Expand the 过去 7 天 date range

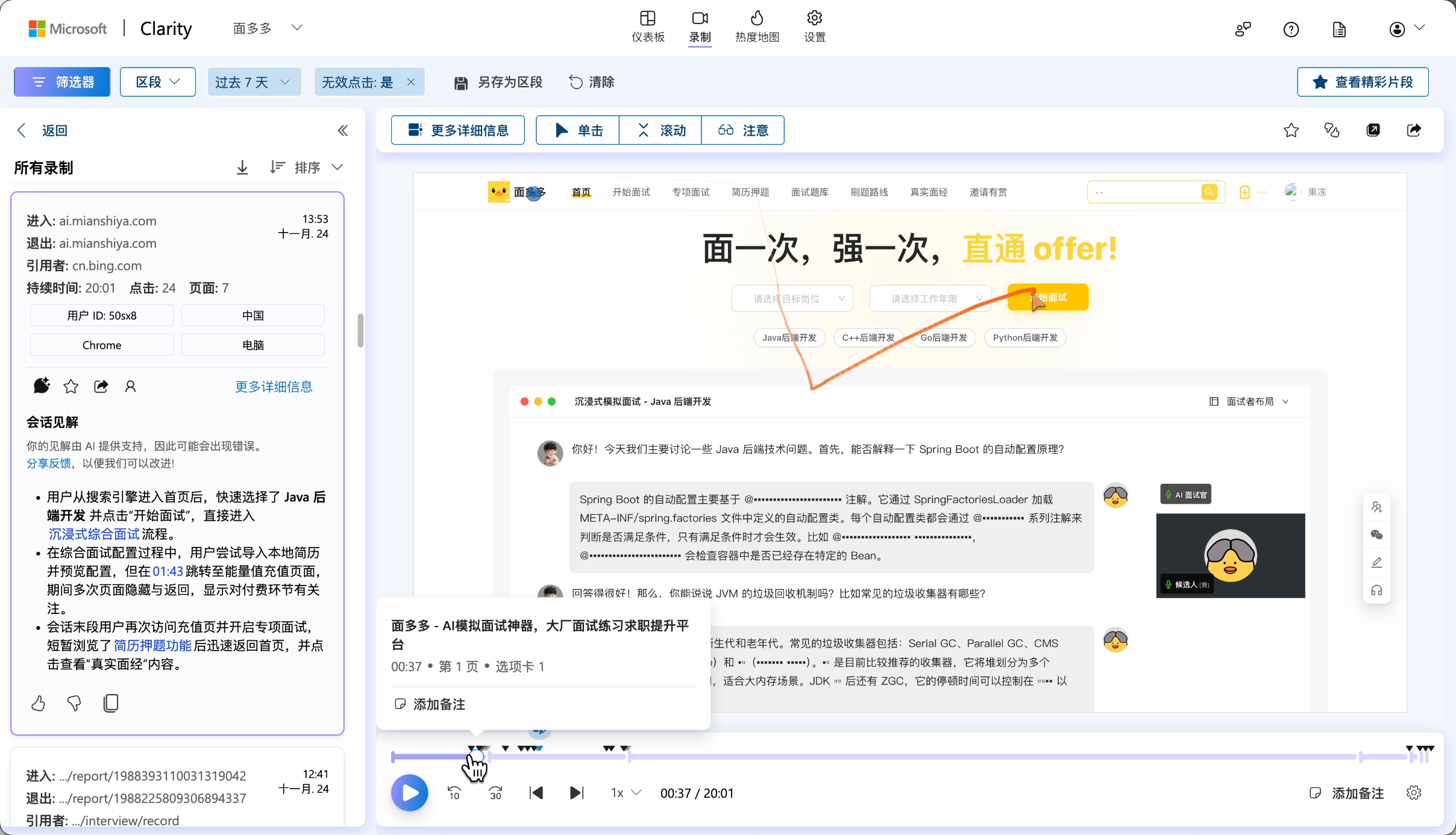pyautogui.click(x=254, y=82)
